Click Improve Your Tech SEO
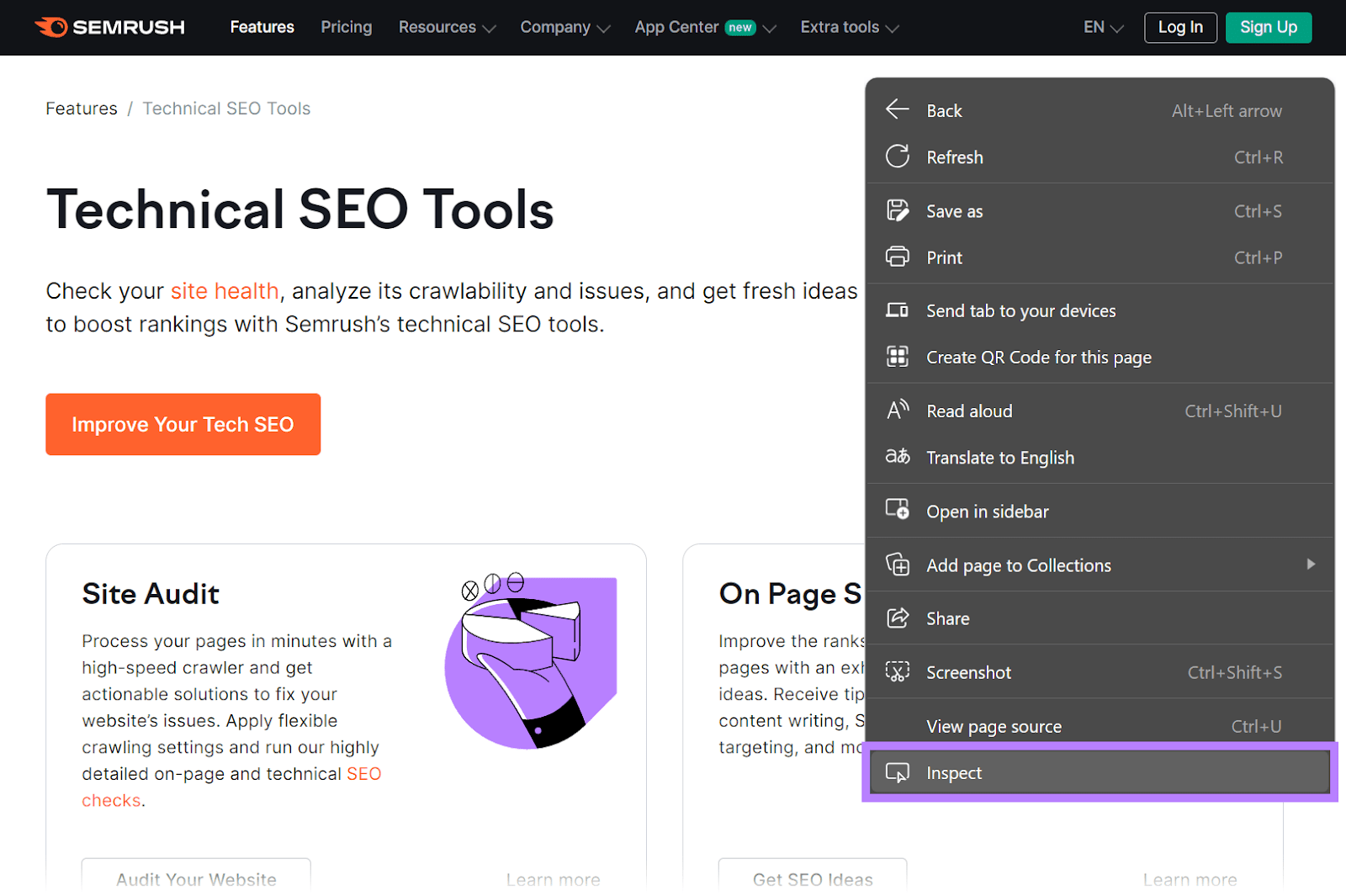The height and width of the screenshot is (896, 1346). [183, 424]
